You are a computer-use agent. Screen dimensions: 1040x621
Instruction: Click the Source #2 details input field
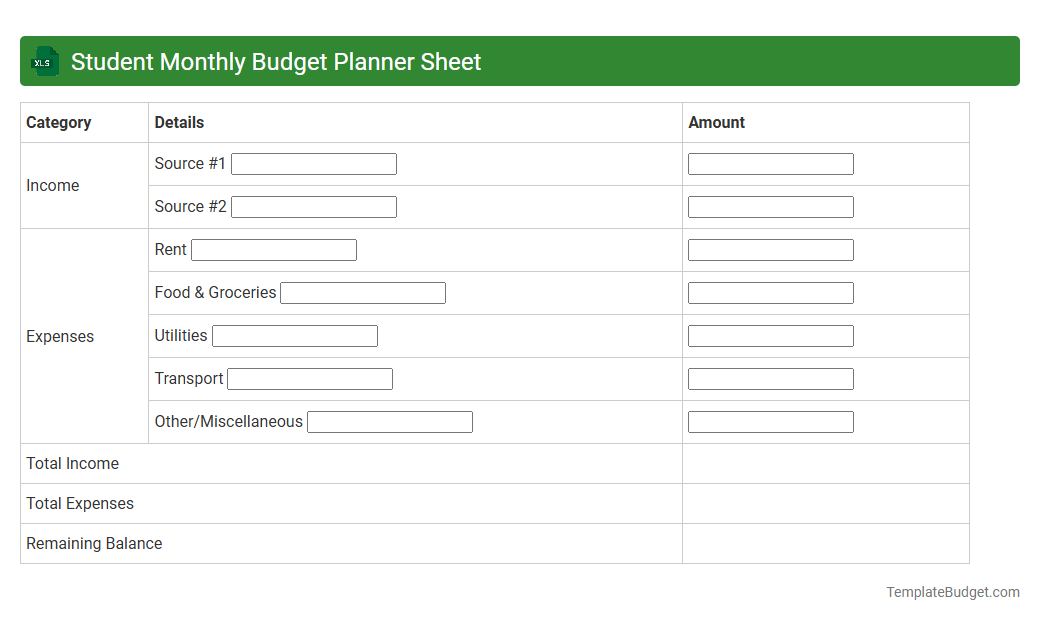tap(313, 206)
